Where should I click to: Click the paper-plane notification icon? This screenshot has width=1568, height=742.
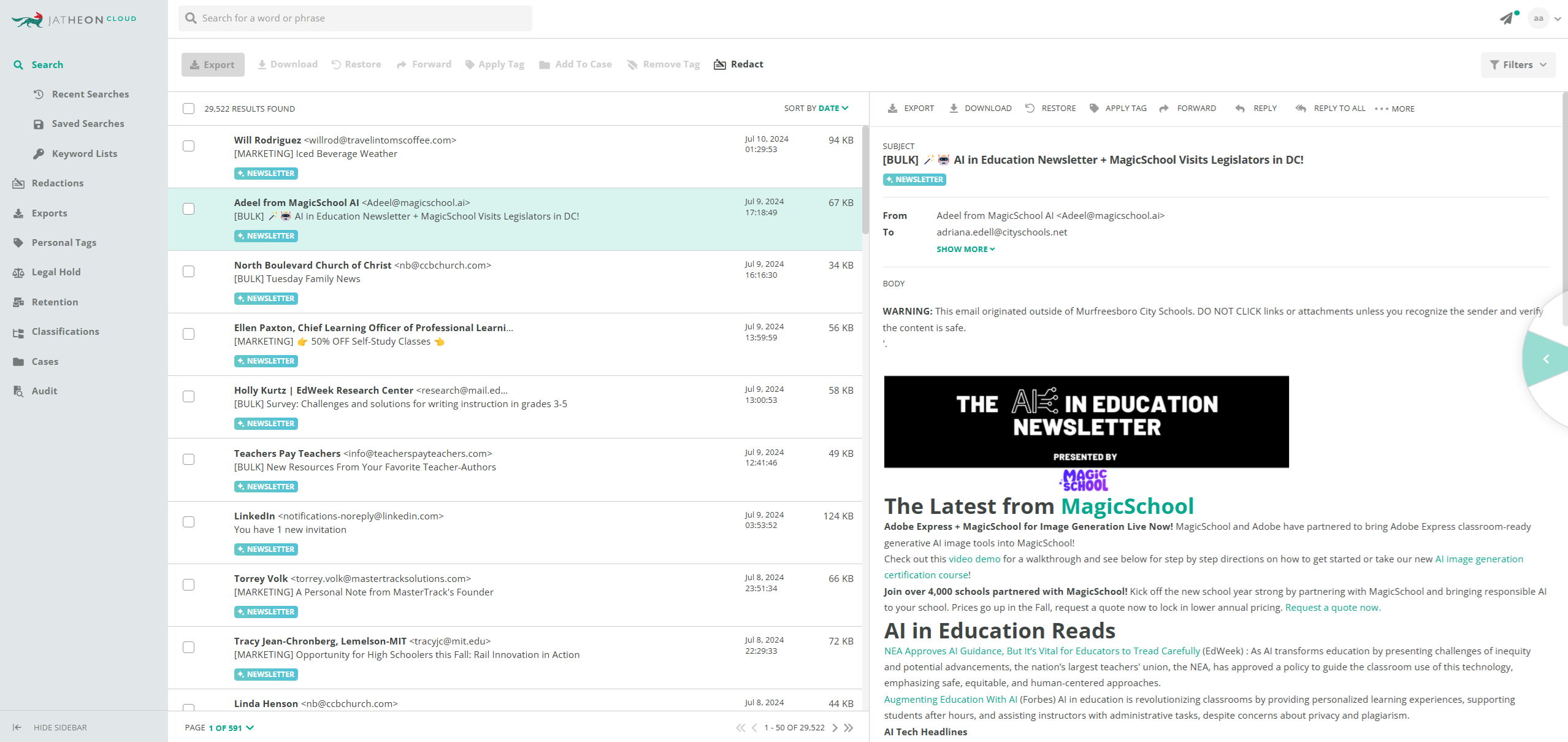pos(1506,18)
